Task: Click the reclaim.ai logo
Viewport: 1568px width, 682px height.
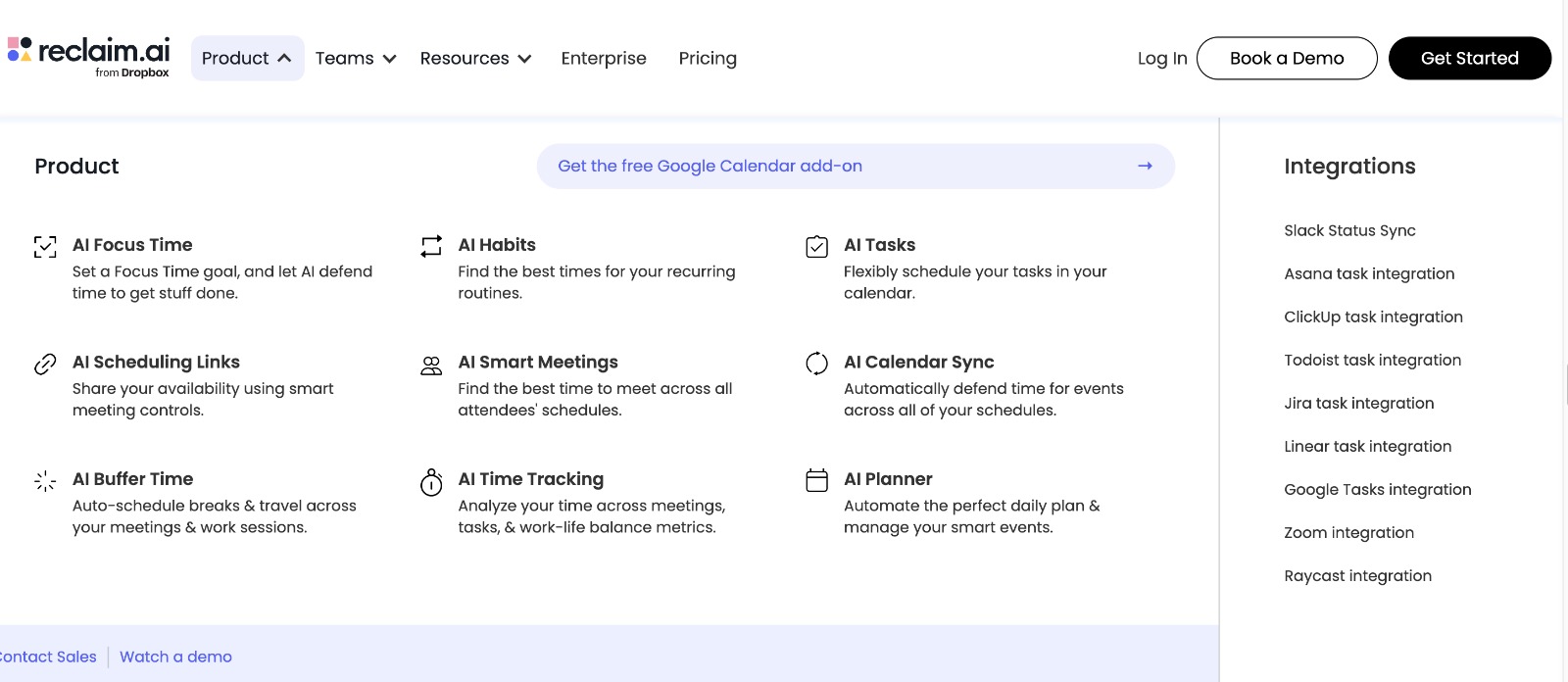Action: (89, 55)
